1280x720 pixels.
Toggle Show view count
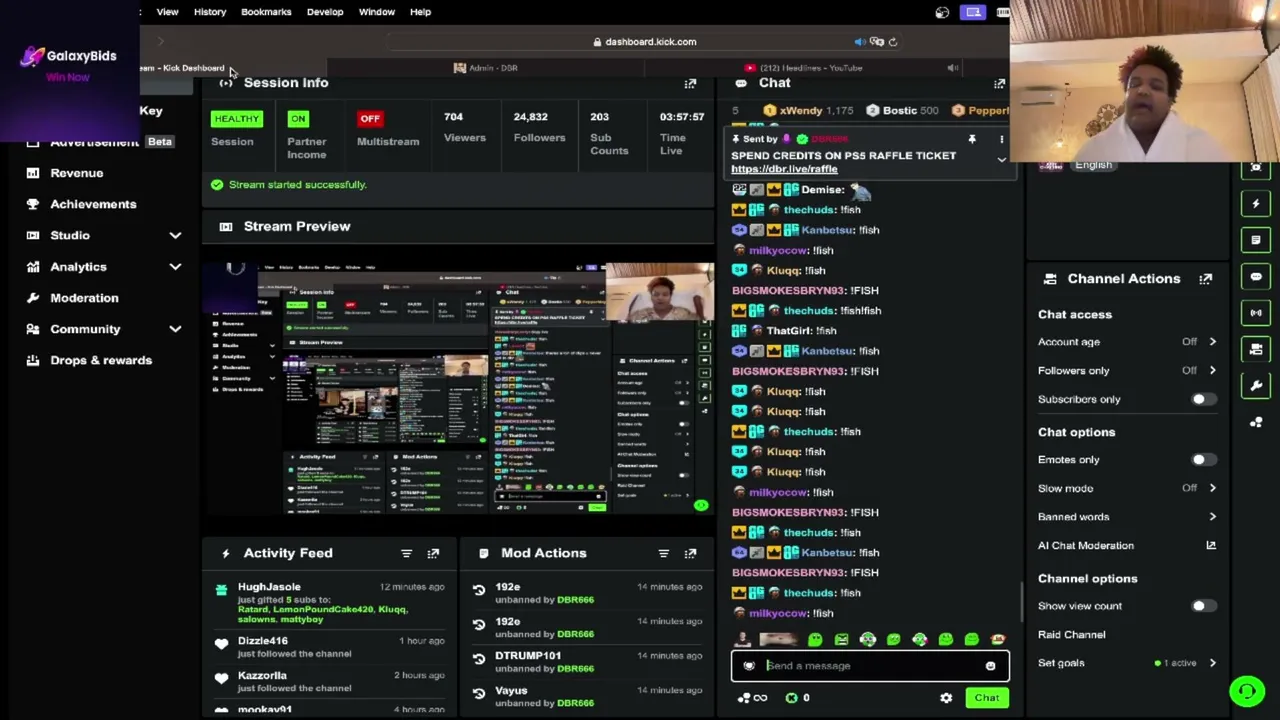point(1203,606)
